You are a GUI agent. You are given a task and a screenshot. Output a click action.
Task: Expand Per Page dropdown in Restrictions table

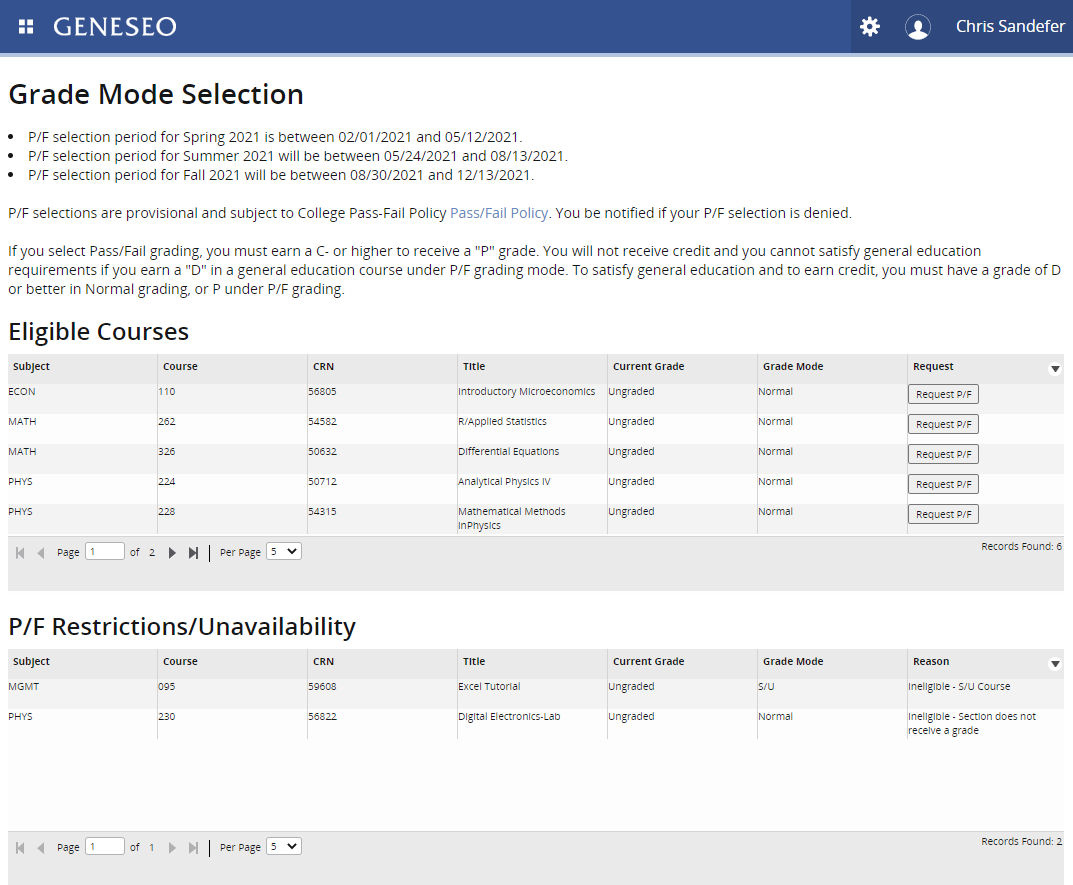tap(283, 846)
